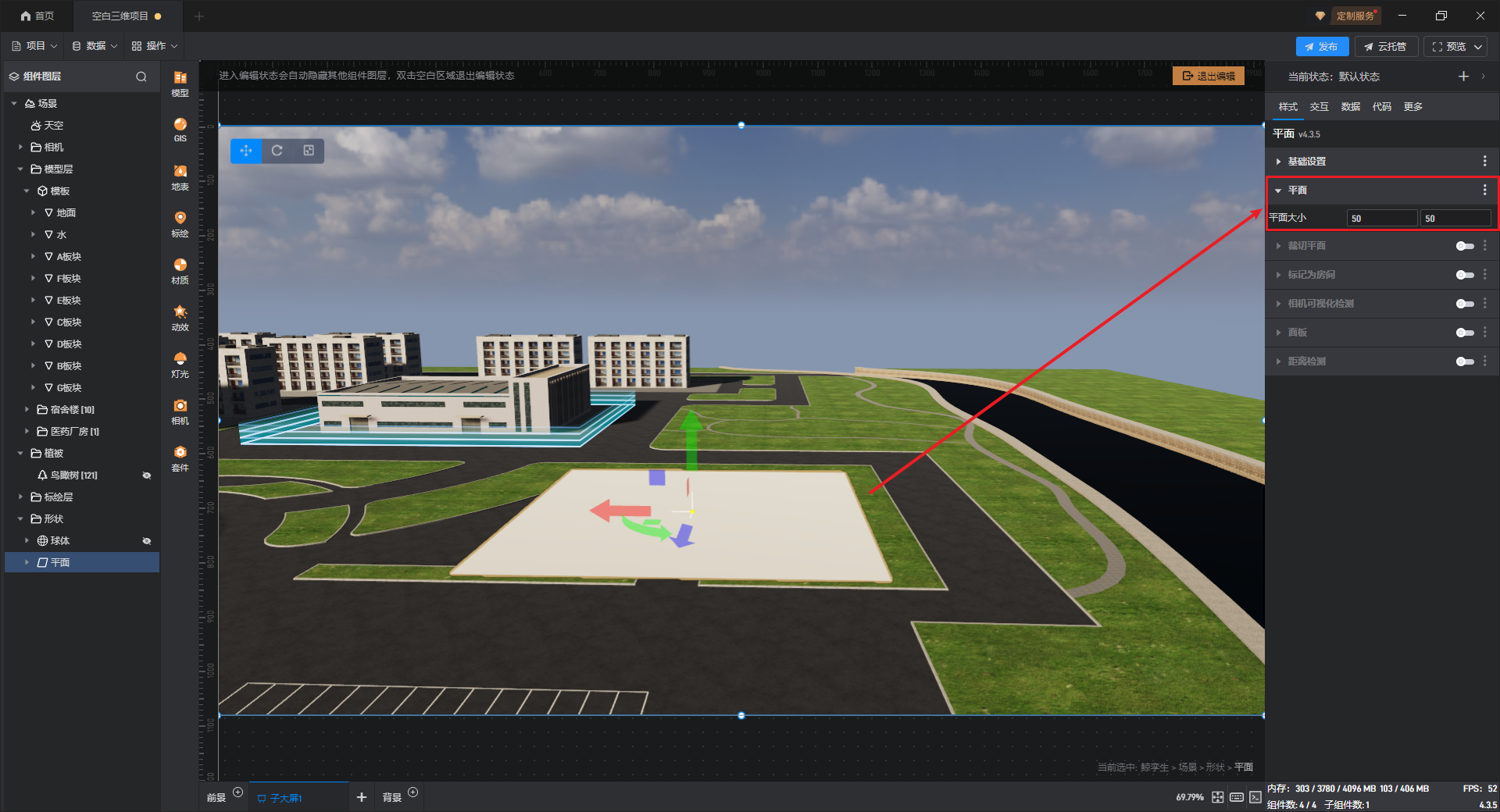Collapse the 模型层 tree folder
This screenshot has width=1500, height=812.
[x=20, y=169]
